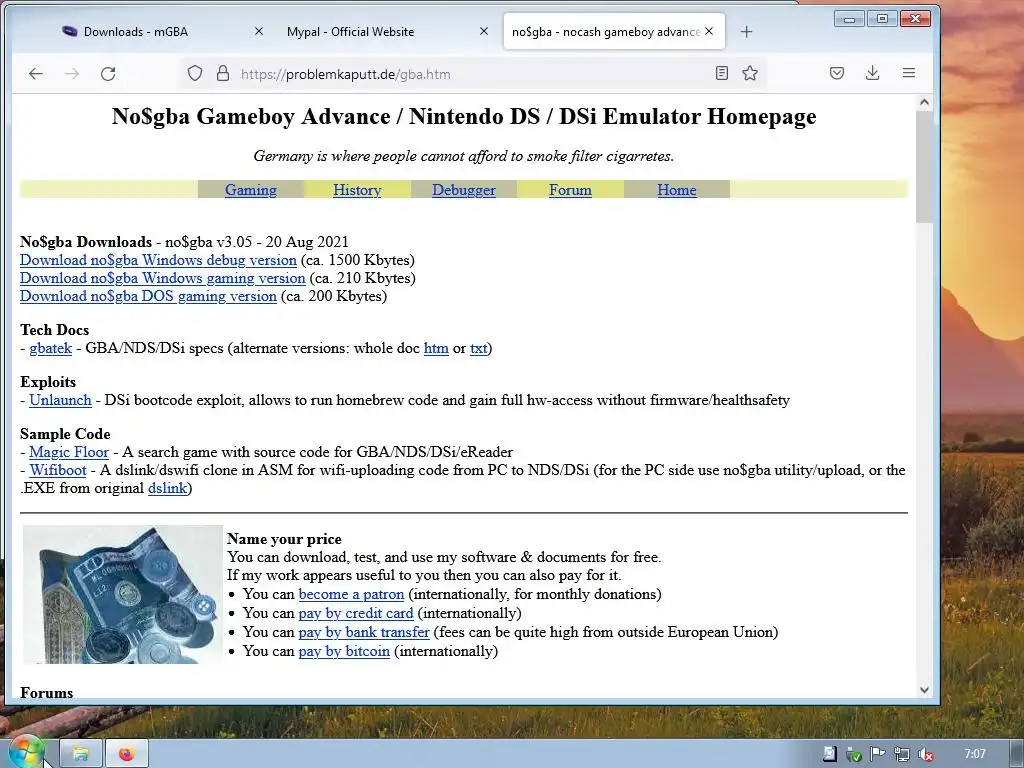This screenshot has height=768, width=1024.
Task: Go back to the previous page
Action: click(x=36, y=74)
